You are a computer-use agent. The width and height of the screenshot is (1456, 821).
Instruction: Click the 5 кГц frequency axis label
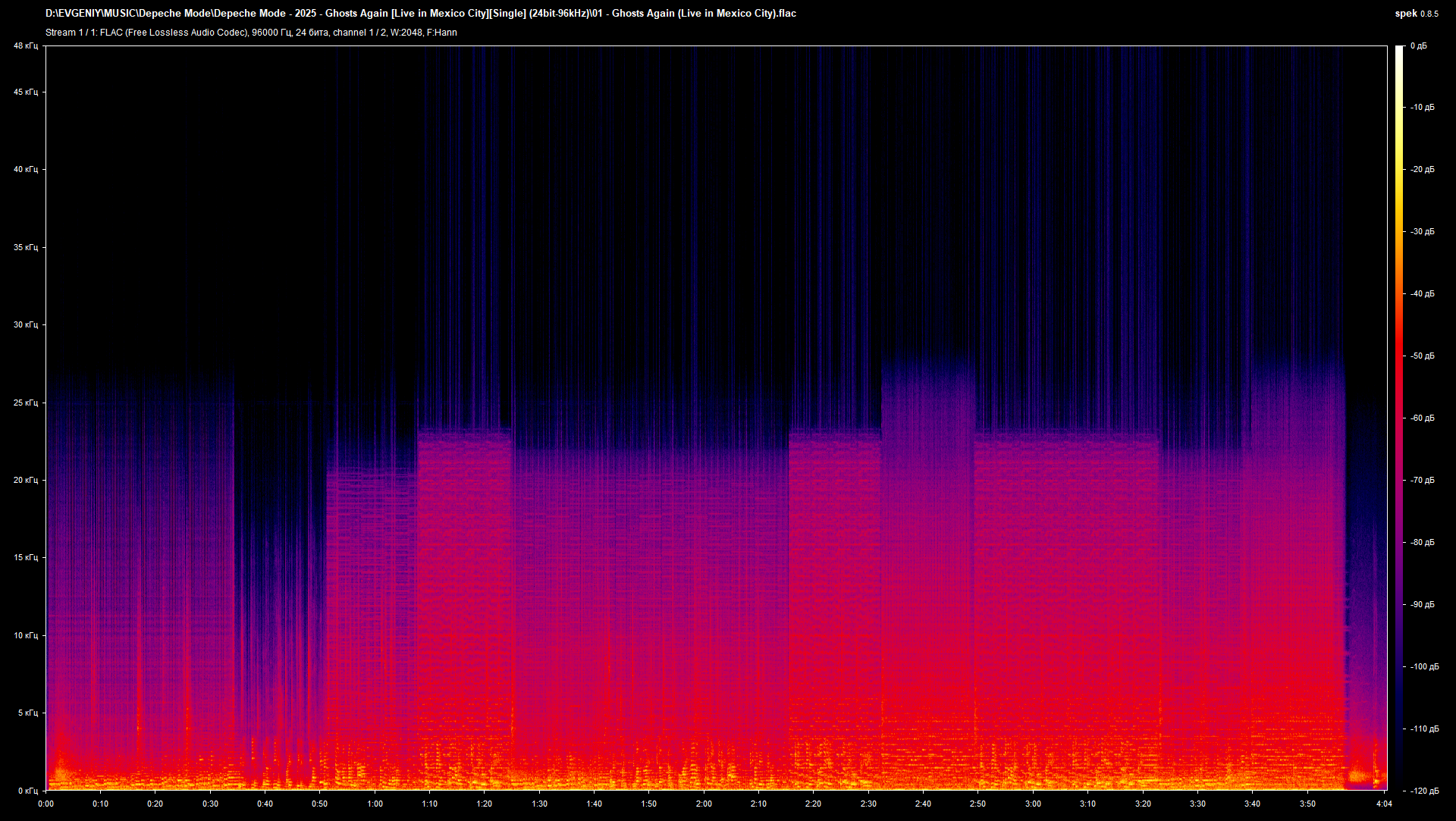[x=27, y=713]
